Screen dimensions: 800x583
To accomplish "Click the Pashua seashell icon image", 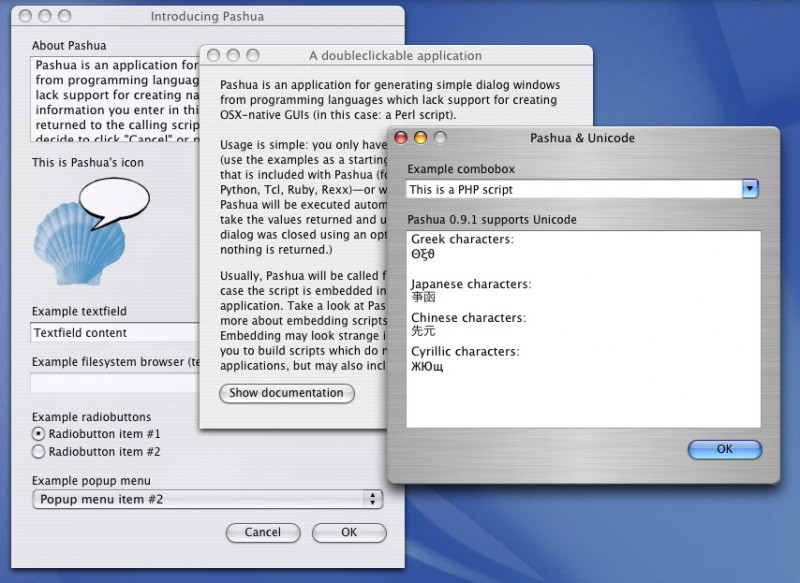I will [92, 232].
